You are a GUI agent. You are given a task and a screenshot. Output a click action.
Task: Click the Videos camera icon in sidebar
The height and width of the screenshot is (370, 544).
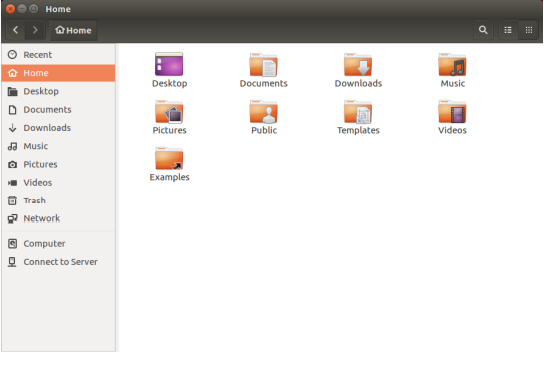click(x=12, y=183)
